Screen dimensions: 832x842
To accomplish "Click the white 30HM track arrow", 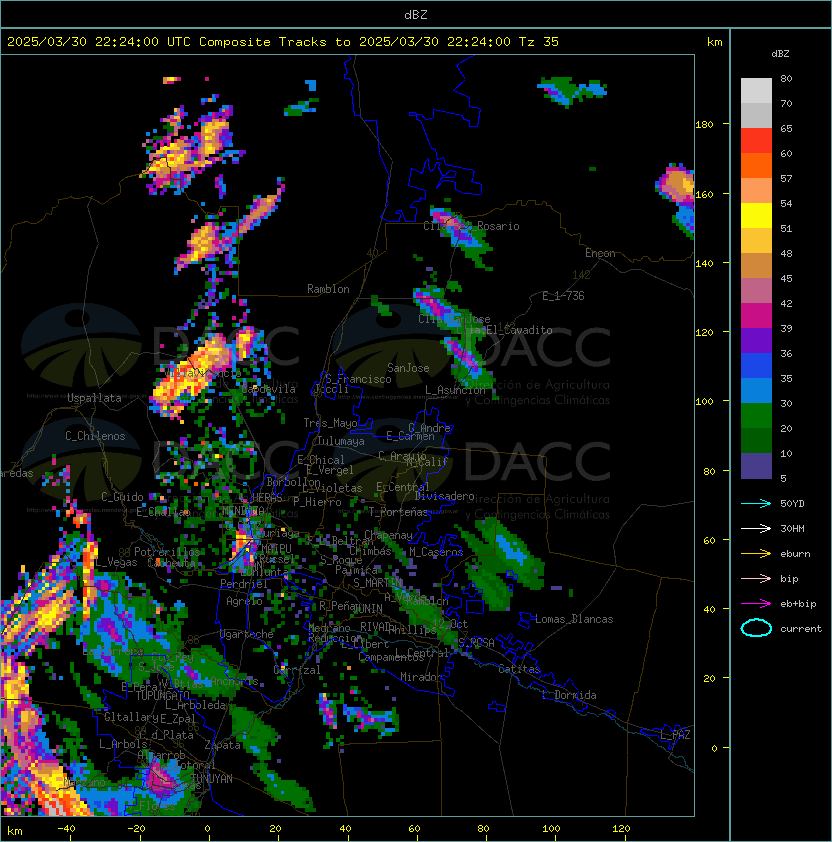I will coord(756,528).
